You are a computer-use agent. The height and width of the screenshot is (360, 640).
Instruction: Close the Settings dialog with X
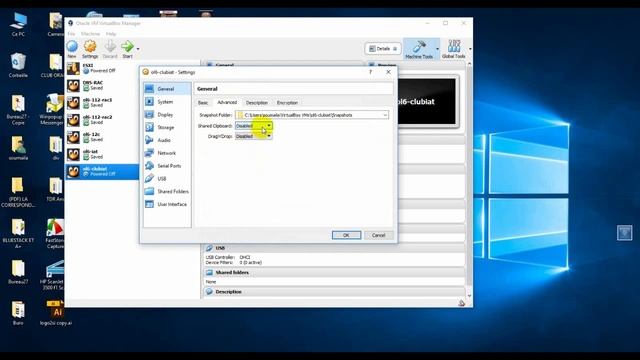[x=389, y=72]
